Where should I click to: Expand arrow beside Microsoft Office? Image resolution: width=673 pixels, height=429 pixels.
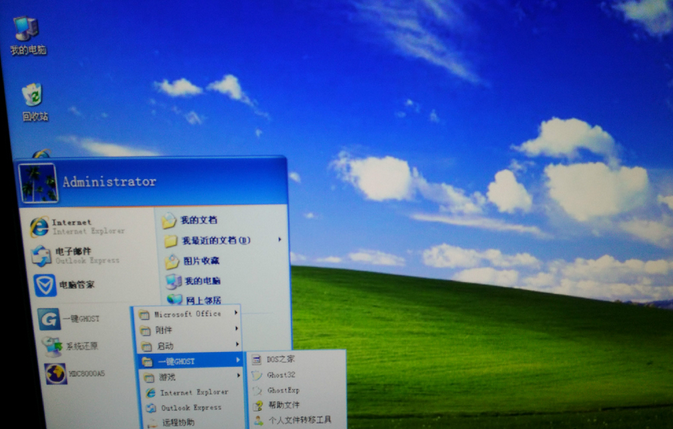(x=236, y=313)
